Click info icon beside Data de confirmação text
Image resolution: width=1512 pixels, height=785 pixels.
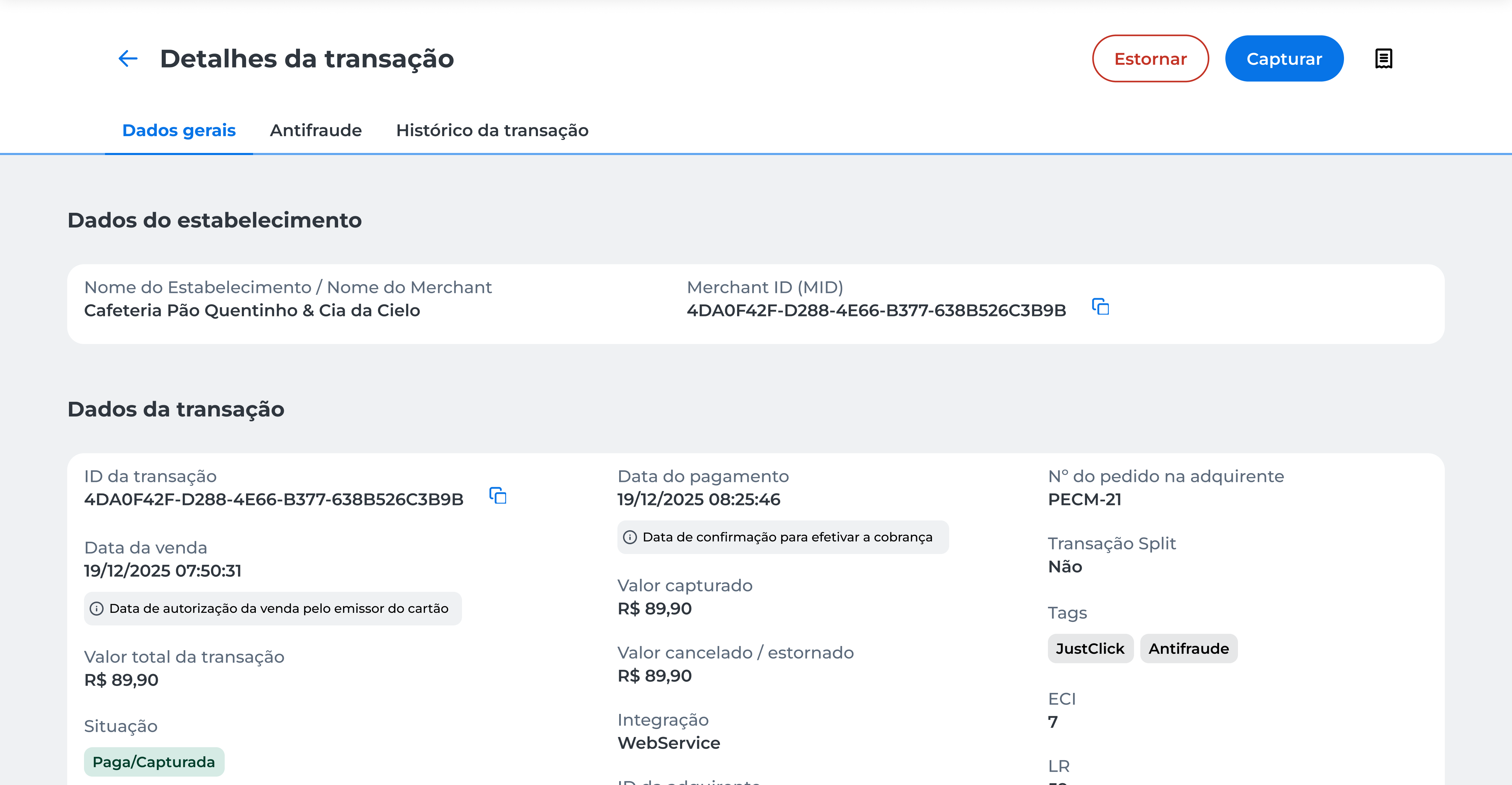630,537
